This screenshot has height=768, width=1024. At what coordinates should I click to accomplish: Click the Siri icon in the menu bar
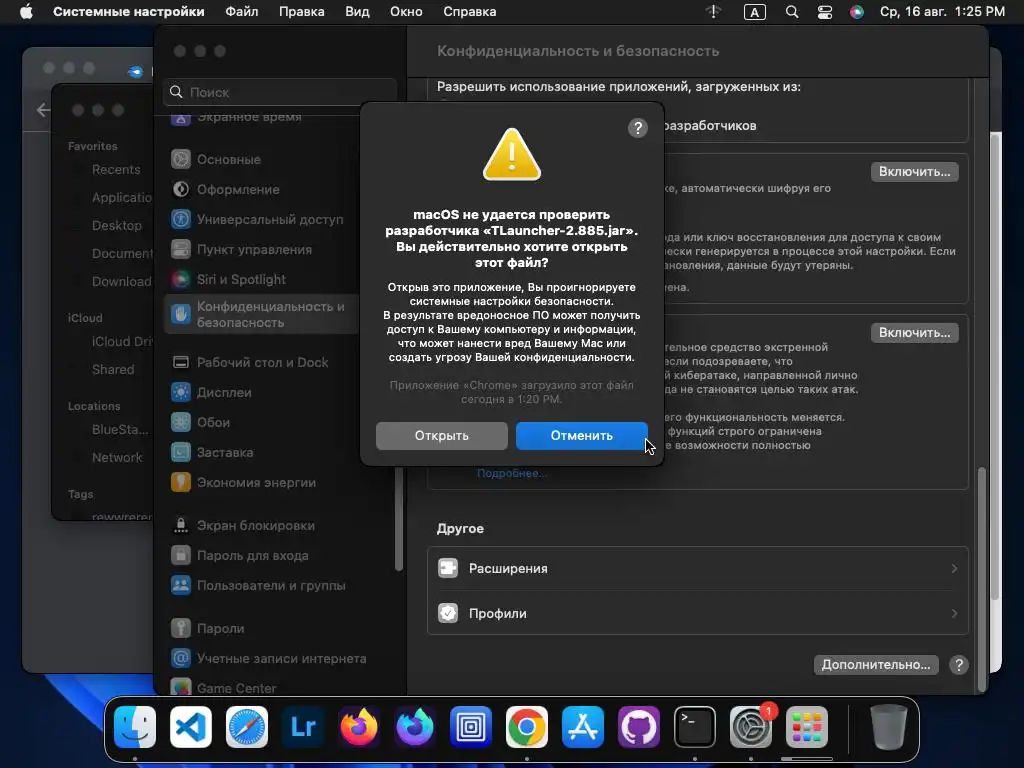click(x=857, y=12)
